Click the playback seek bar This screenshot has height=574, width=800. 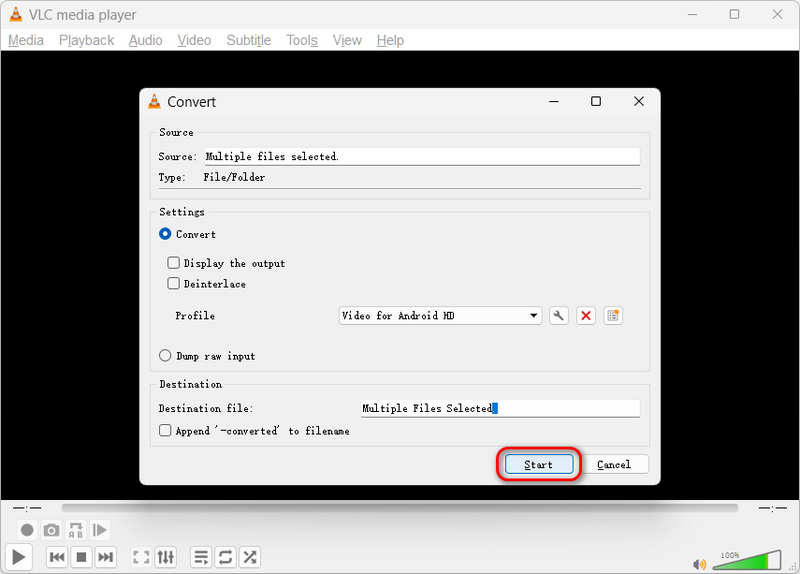coord(399,508)
